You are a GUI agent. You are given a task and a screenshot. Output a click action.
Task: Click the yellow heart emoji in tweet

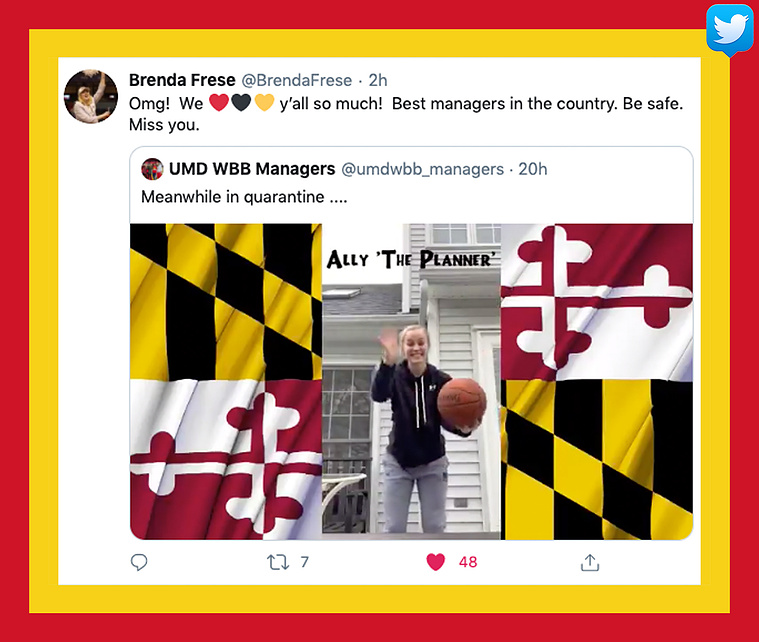pyautogui.click(x=264, y=103)
